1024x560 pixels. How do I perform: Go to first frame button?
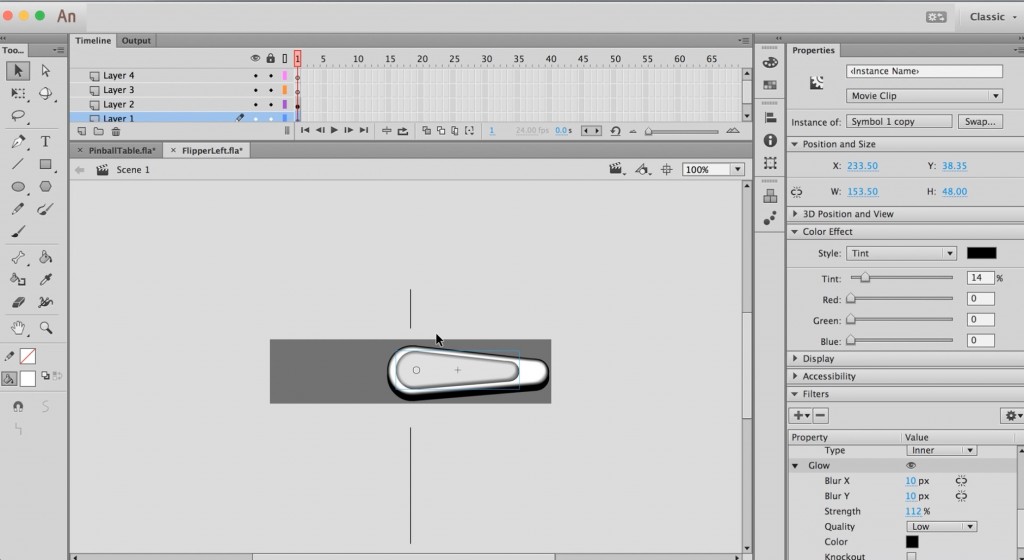click(305, 131)
